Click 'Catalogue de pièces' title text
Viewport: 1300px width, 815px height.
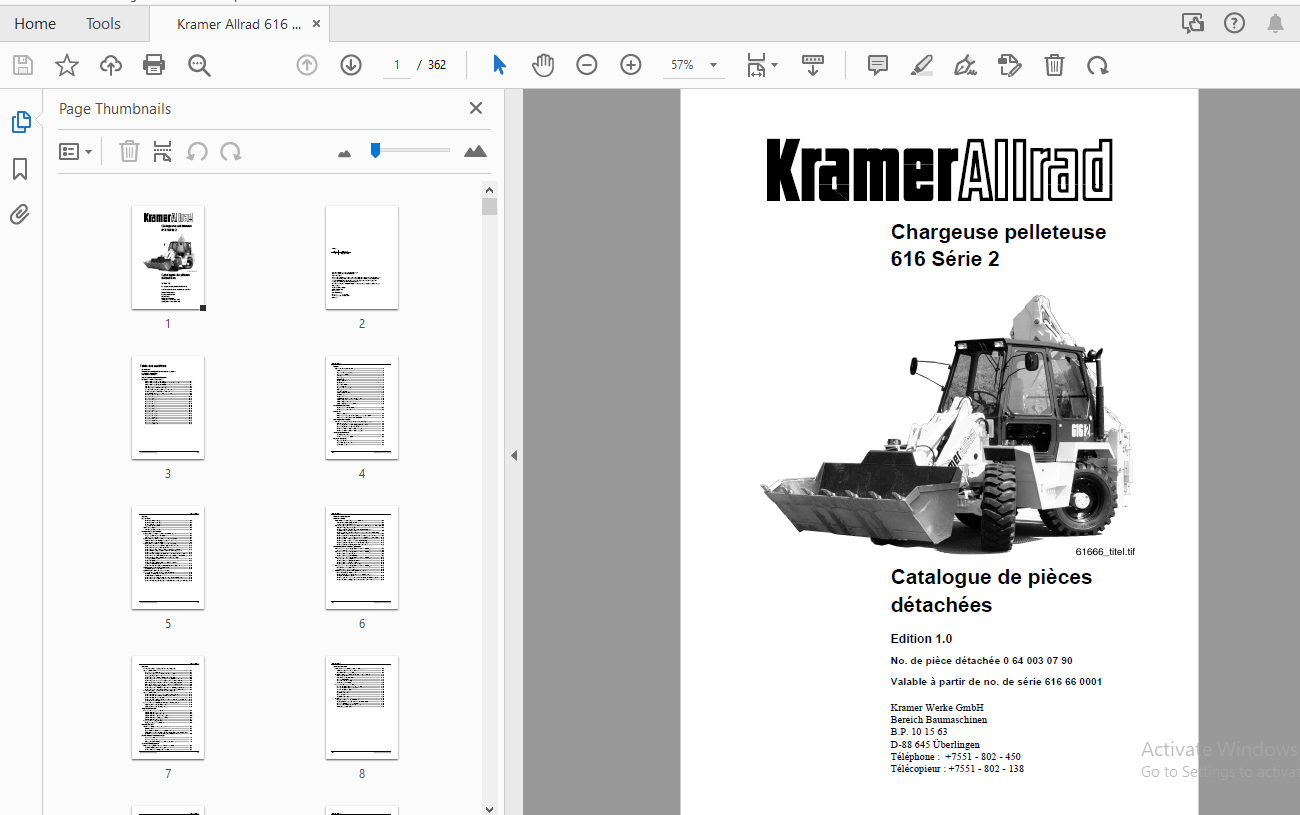[991, 577]
